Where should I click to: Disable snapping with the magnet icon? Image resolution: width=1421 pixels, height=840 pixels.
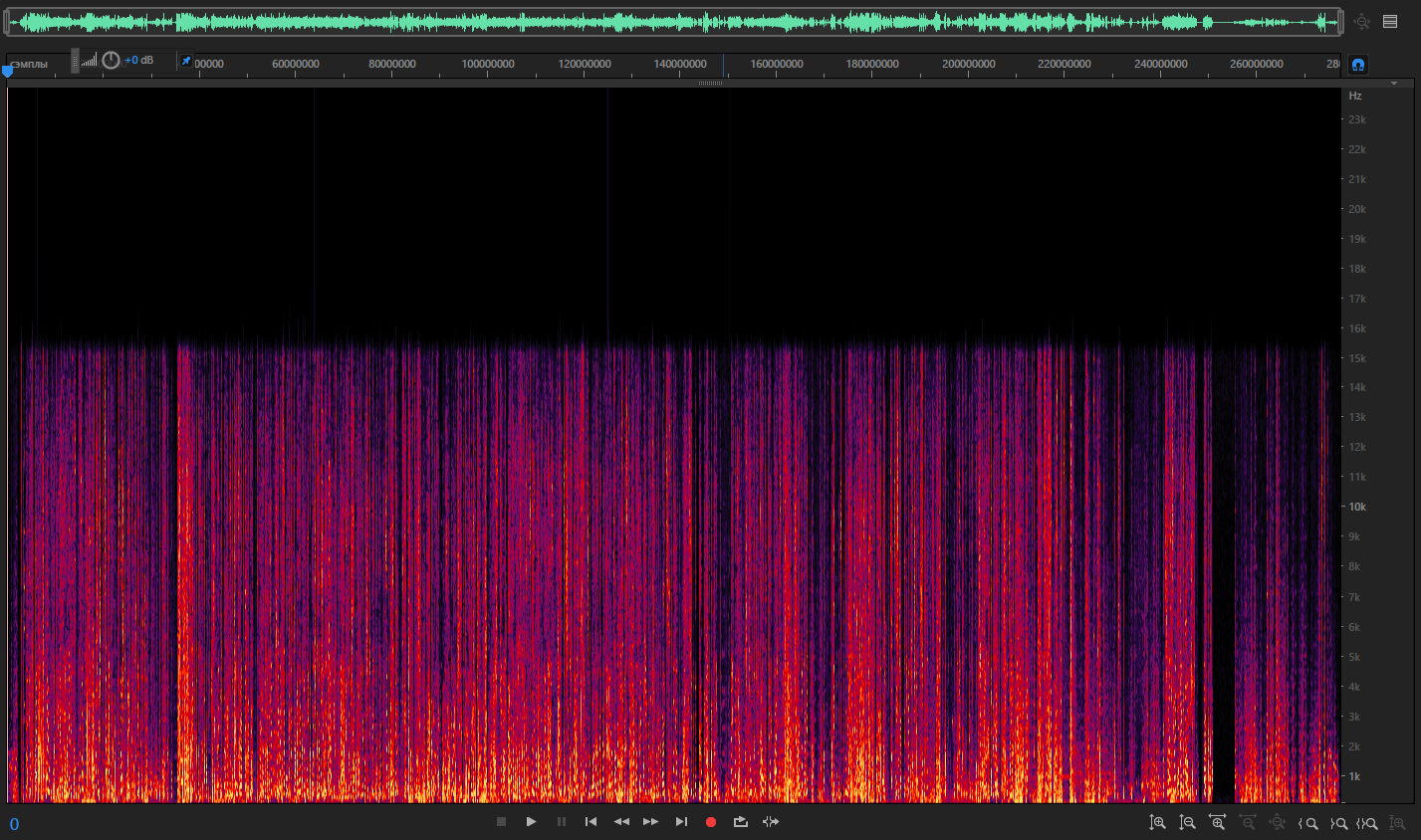(1357, 65)
